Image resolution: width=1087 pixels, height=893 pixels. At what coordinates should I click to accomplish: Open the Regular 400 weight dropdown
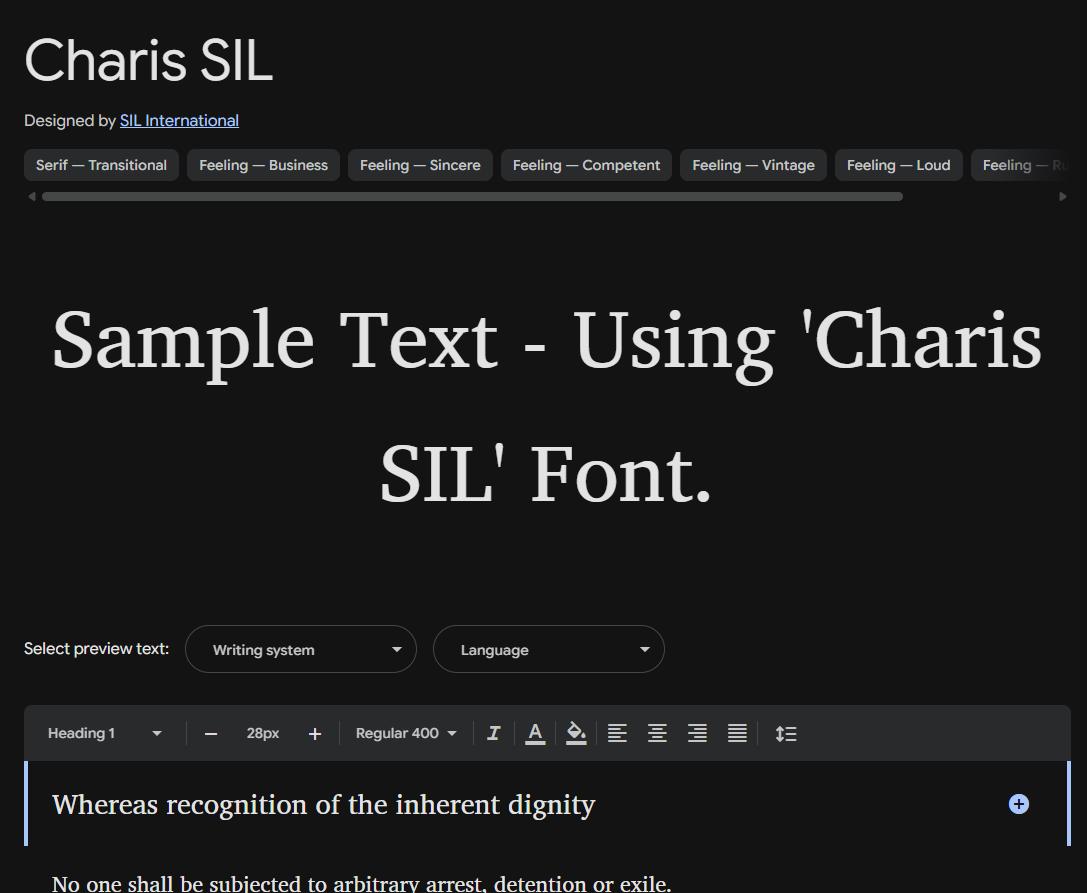click(x=406, y=734)
